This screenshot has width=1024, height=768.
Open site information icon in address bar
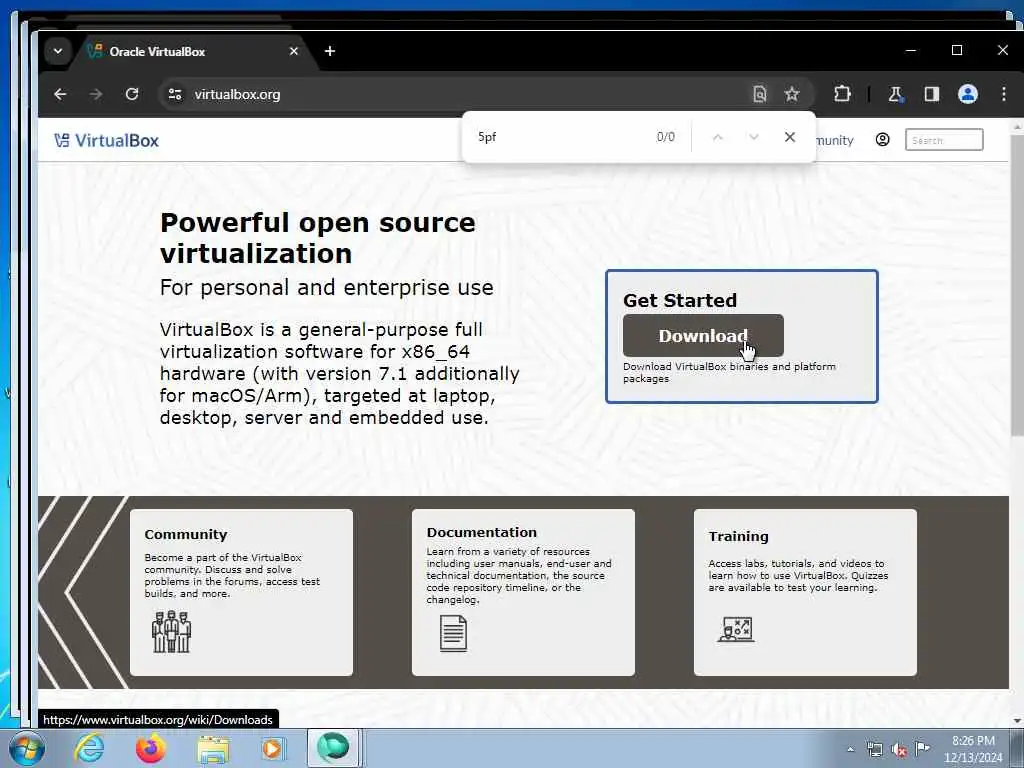click(x=175, y=94)
